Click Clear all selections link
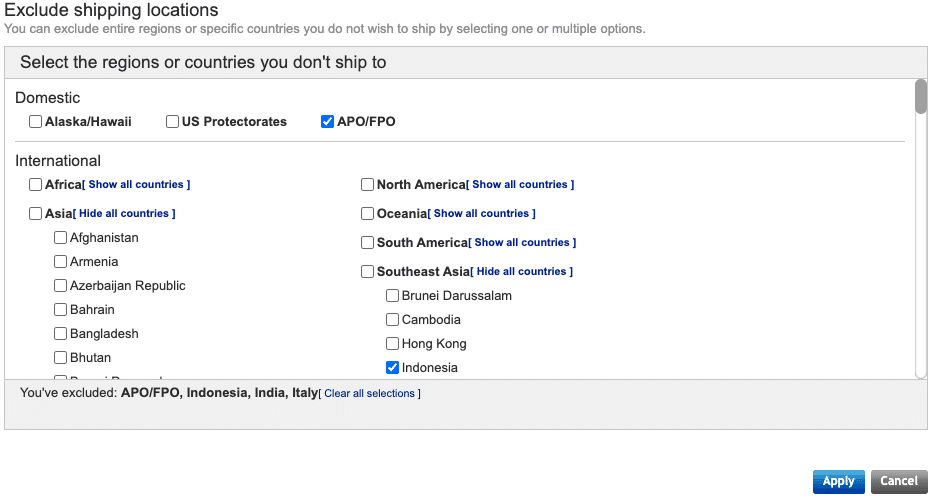The height and width of the screenshot is (499, 930). tap(369, 394)
